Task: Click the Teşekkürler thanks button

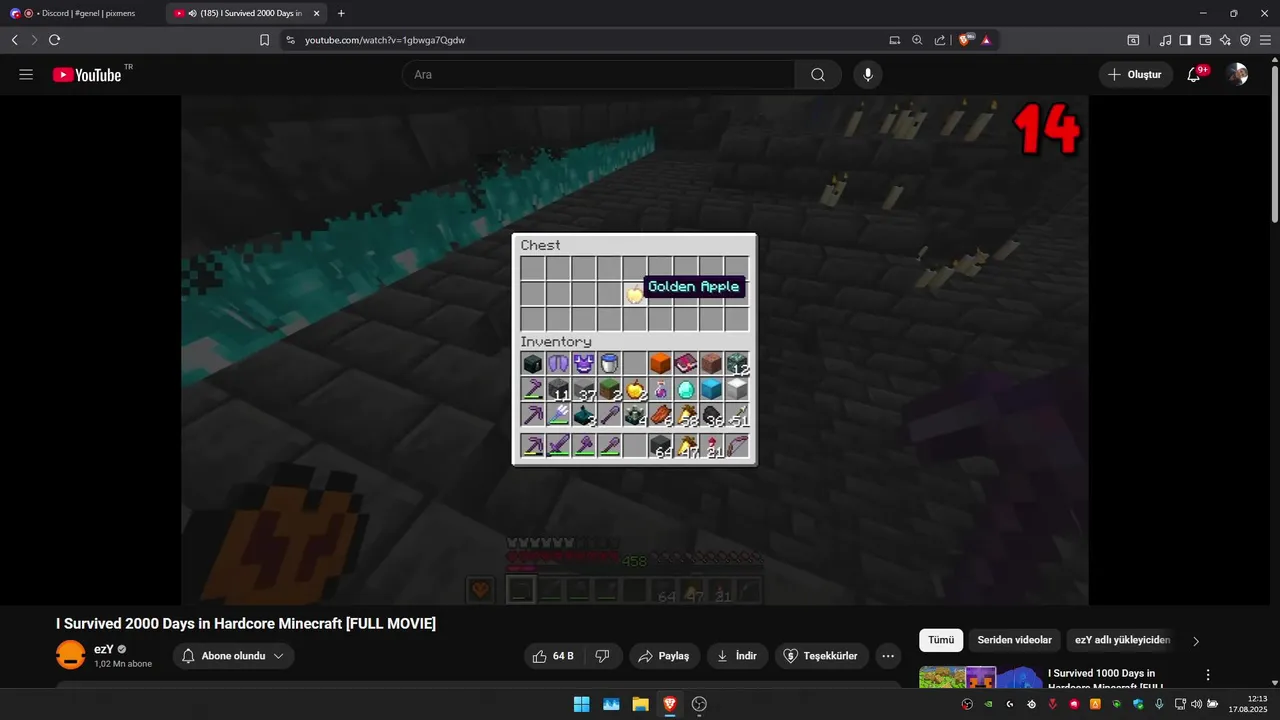Action: [x=820, y=656]
